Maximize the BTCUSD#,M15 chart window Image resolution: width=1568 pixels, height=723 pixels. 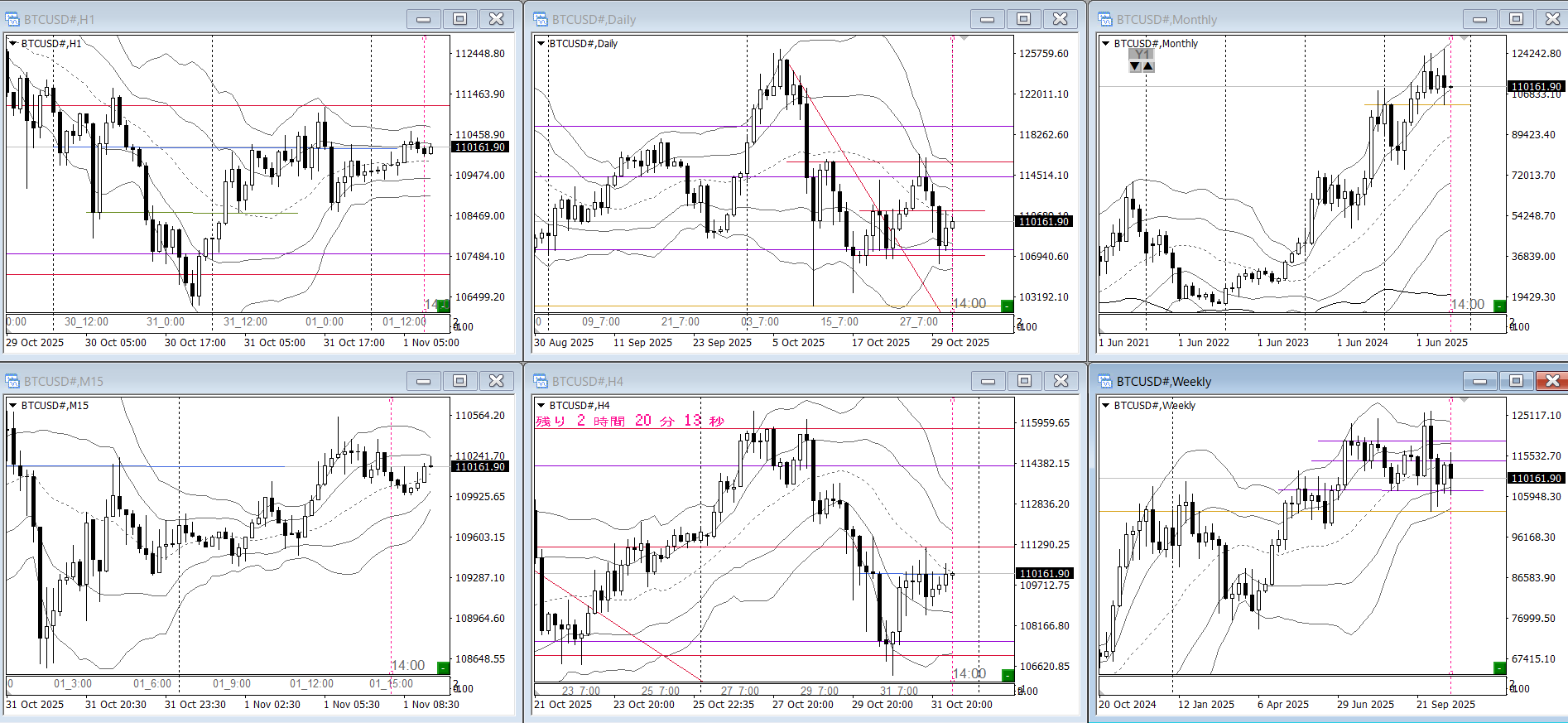(459, 381)
